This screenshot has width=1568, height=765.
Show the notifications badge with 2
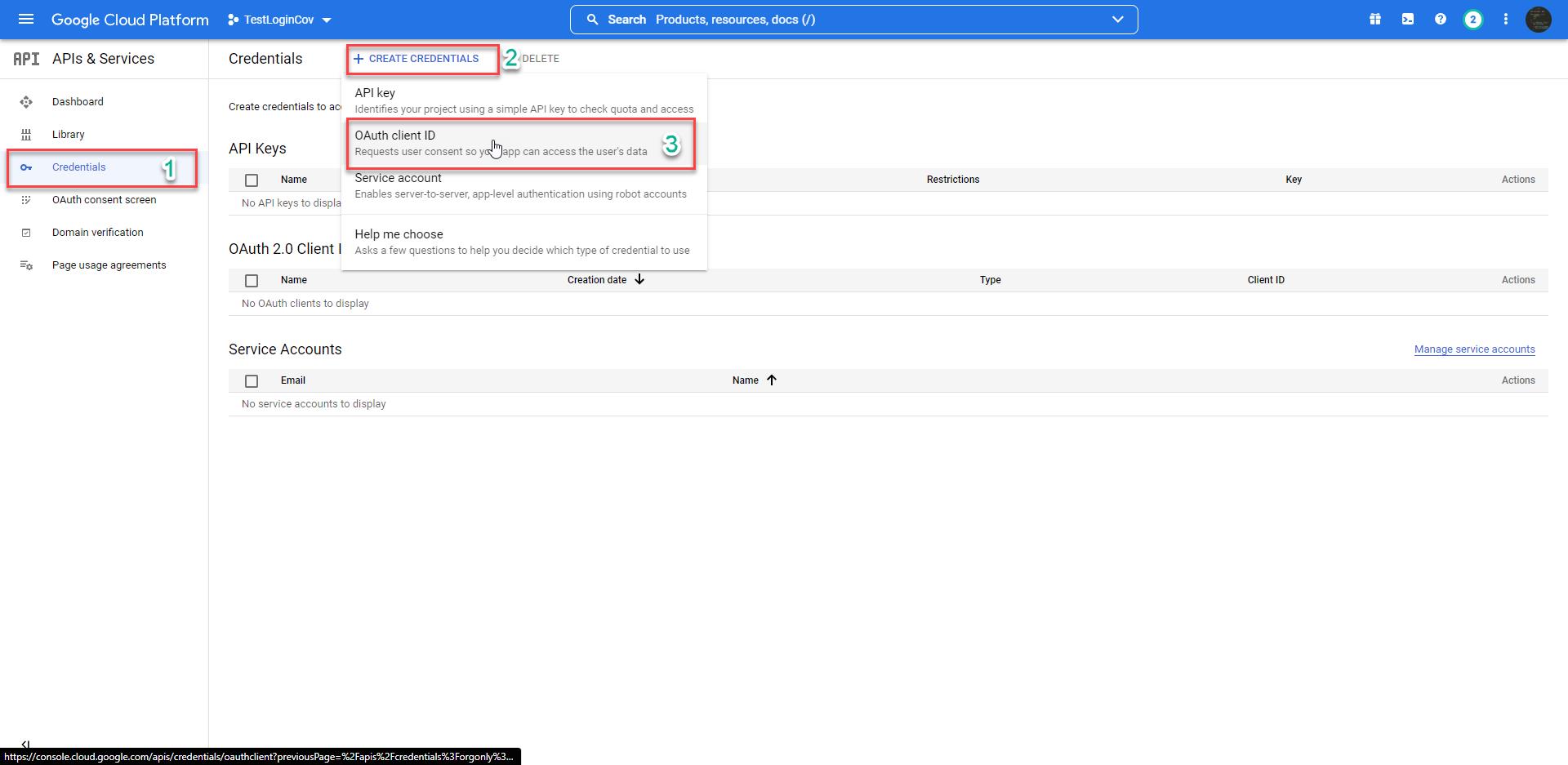(x=1473, y=20)
